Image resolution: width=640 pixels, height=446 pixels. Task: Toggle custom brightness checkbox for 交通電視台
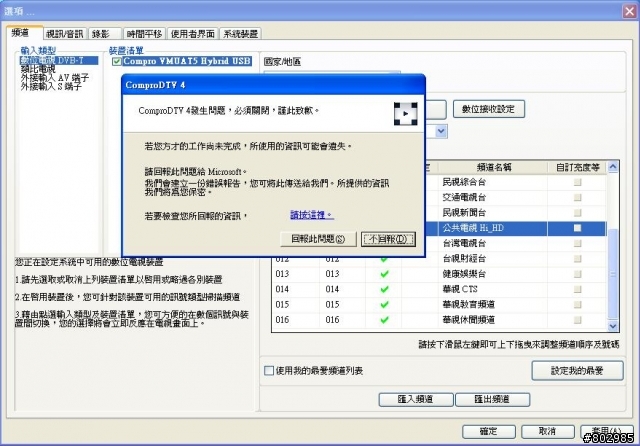tap(577, 197)
